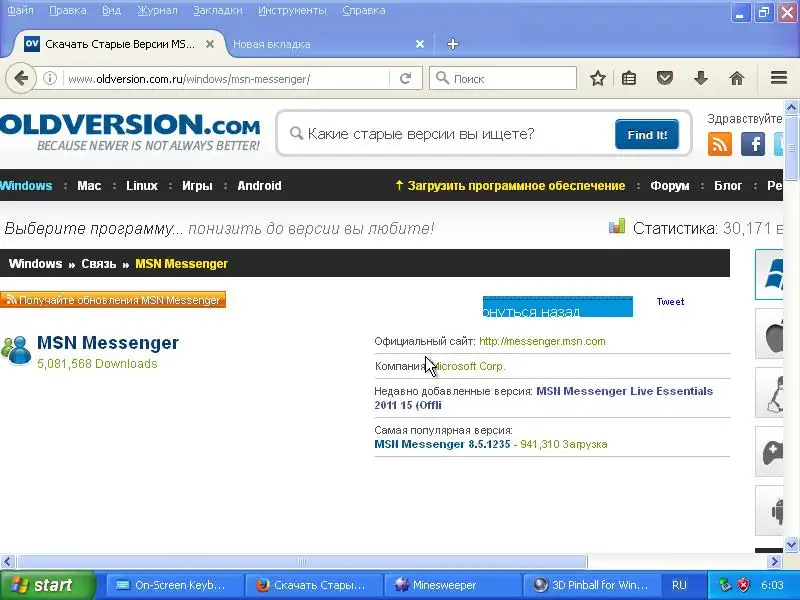Image resolution: width=800 pixels, height=600 pixels.
Task: Select the game controller sidebar icon
Action: pyautogui.click(x=769, y=452)
